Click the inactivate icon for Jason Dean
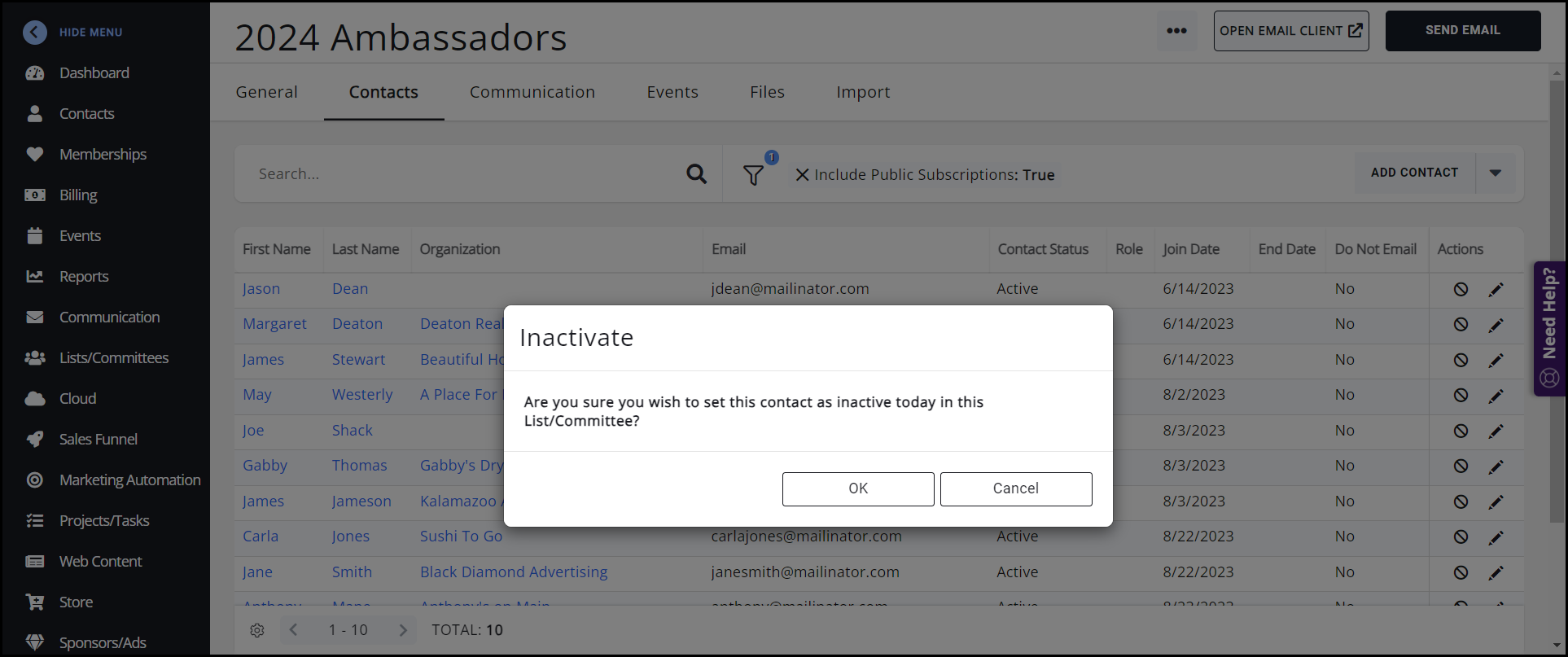The width and height of the screenshot is (1568, 657). [x=1461, y=289]
